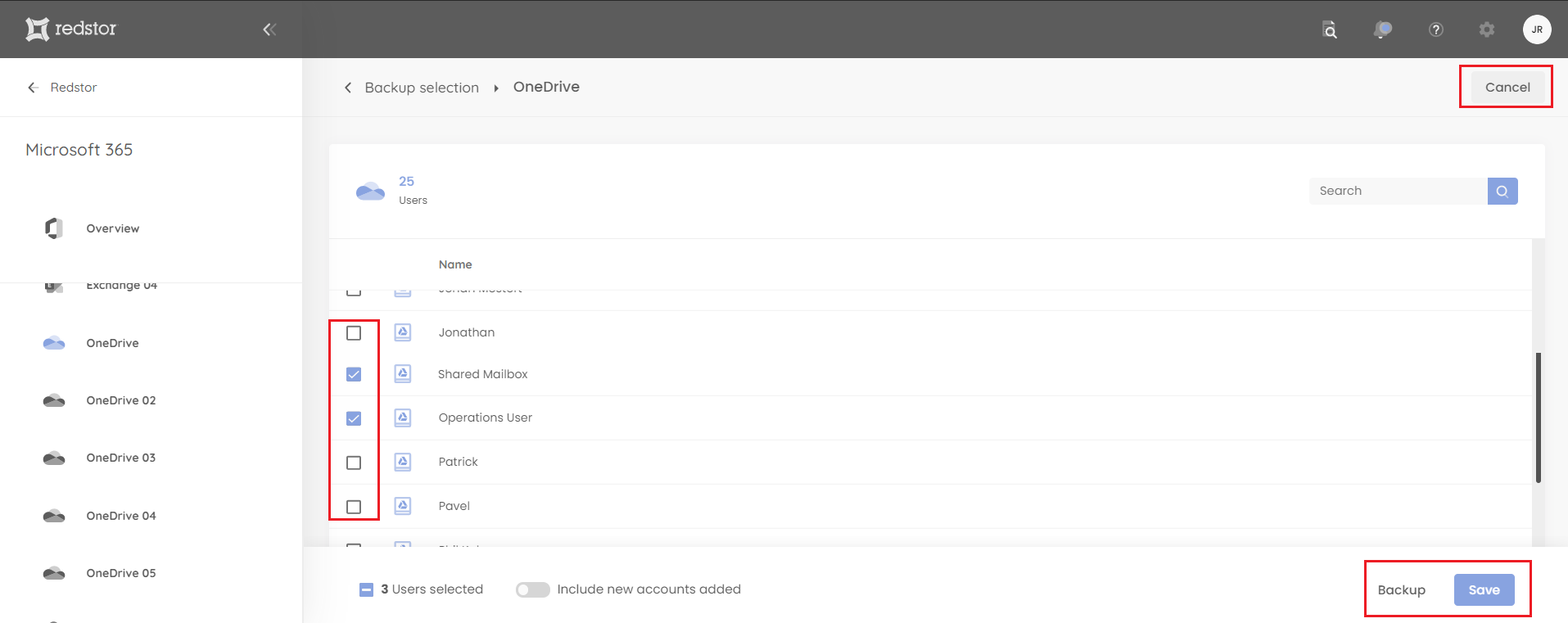Click Patrick's user file icon

403,462
